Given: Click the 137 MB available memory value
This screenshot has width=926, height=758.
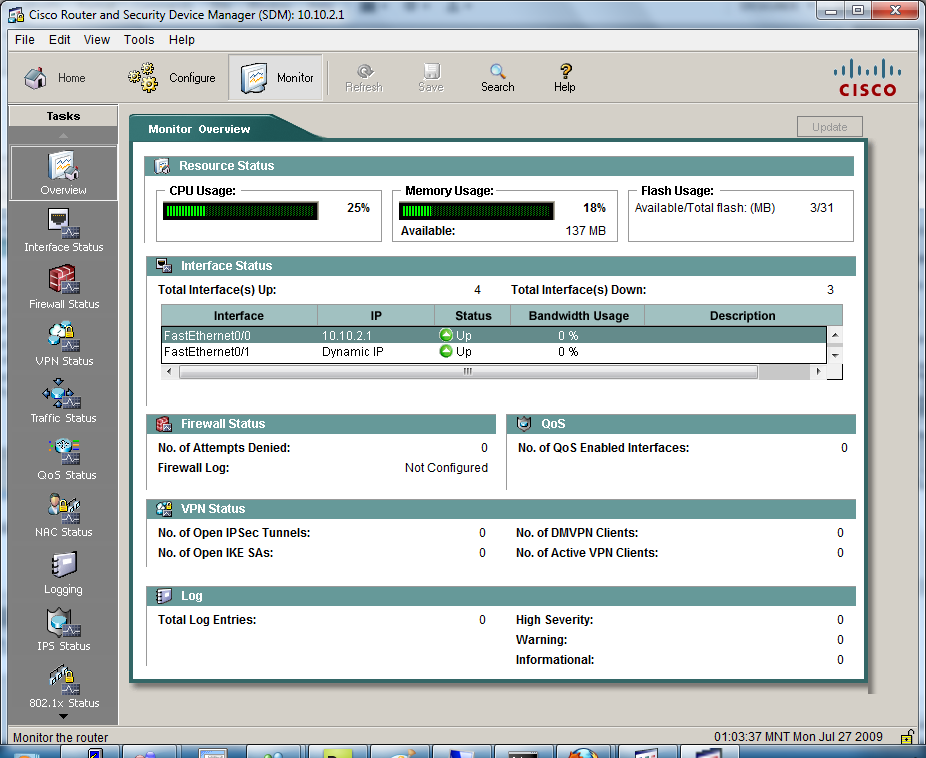Looking at the screenshot, I should (x=585, y=231).
